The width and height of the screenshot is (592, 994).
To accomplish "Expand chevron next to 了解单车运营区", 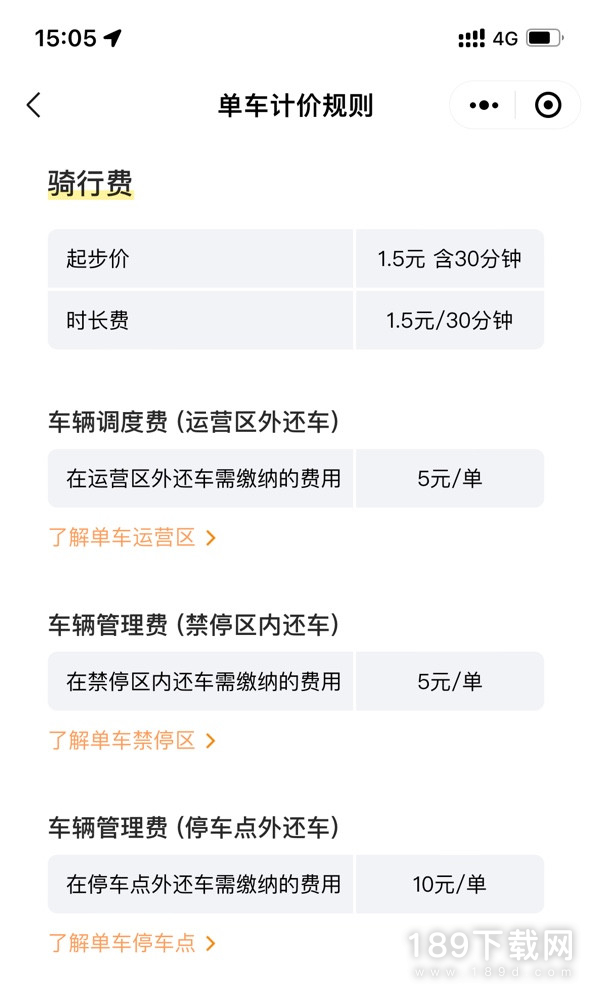I will tap(211, 538).
